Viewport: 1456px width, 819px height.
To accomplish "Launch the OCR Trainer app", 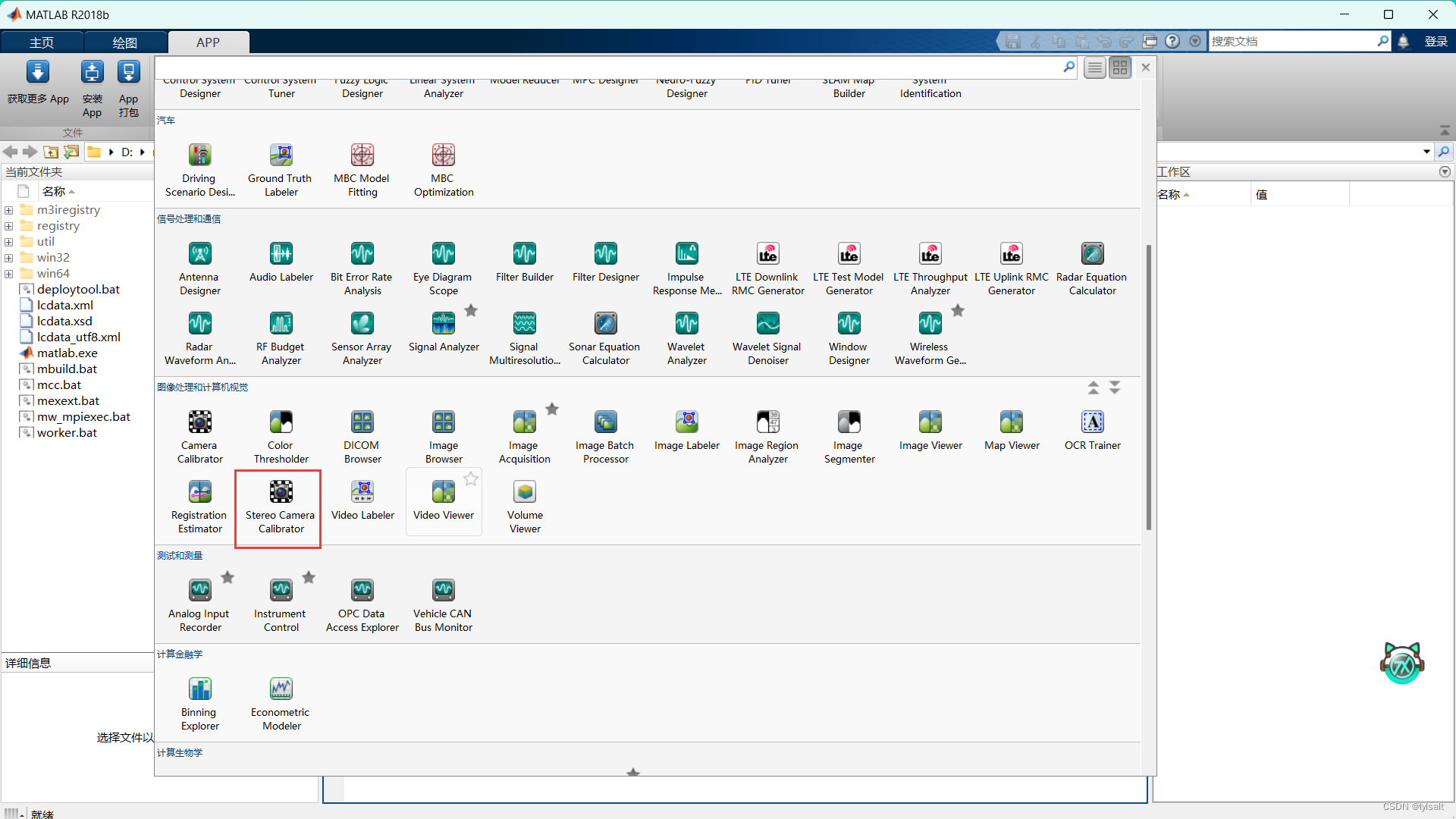I will [x=1092, y=430].
